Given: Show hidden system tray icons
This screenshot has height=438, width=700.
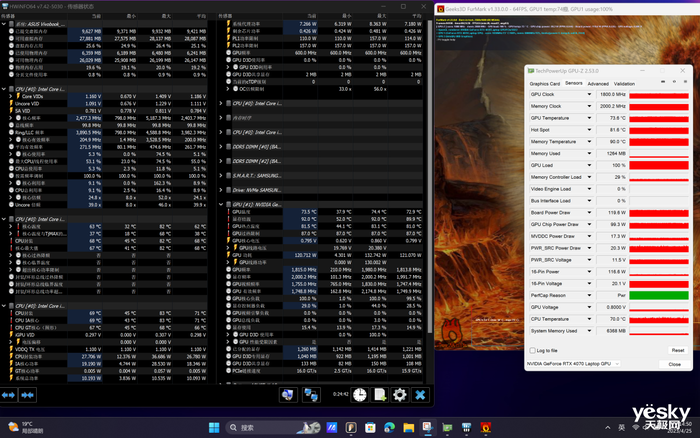Looking at the screenshot, I should coord(608,428).
